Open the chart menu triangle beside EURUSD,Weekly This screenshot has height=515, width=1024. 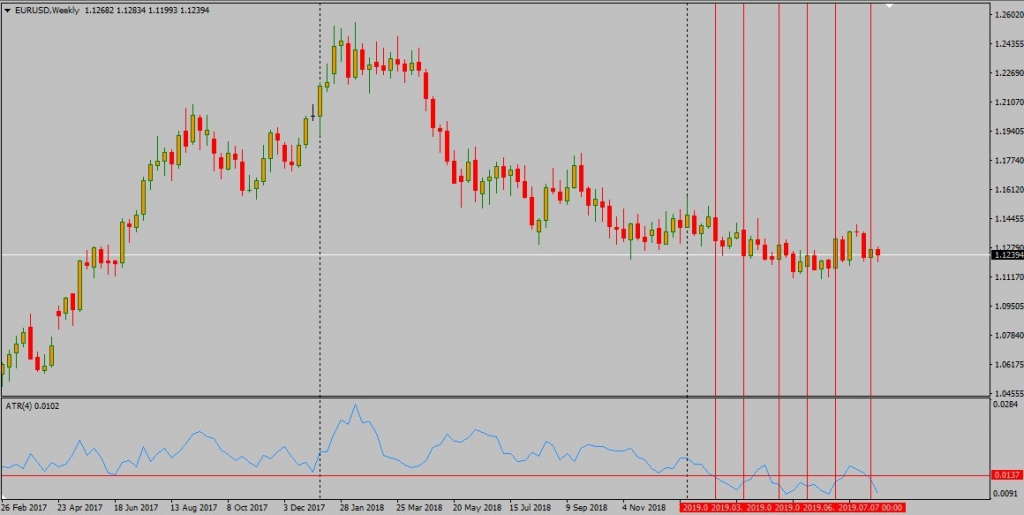click(x=7, y=10)
